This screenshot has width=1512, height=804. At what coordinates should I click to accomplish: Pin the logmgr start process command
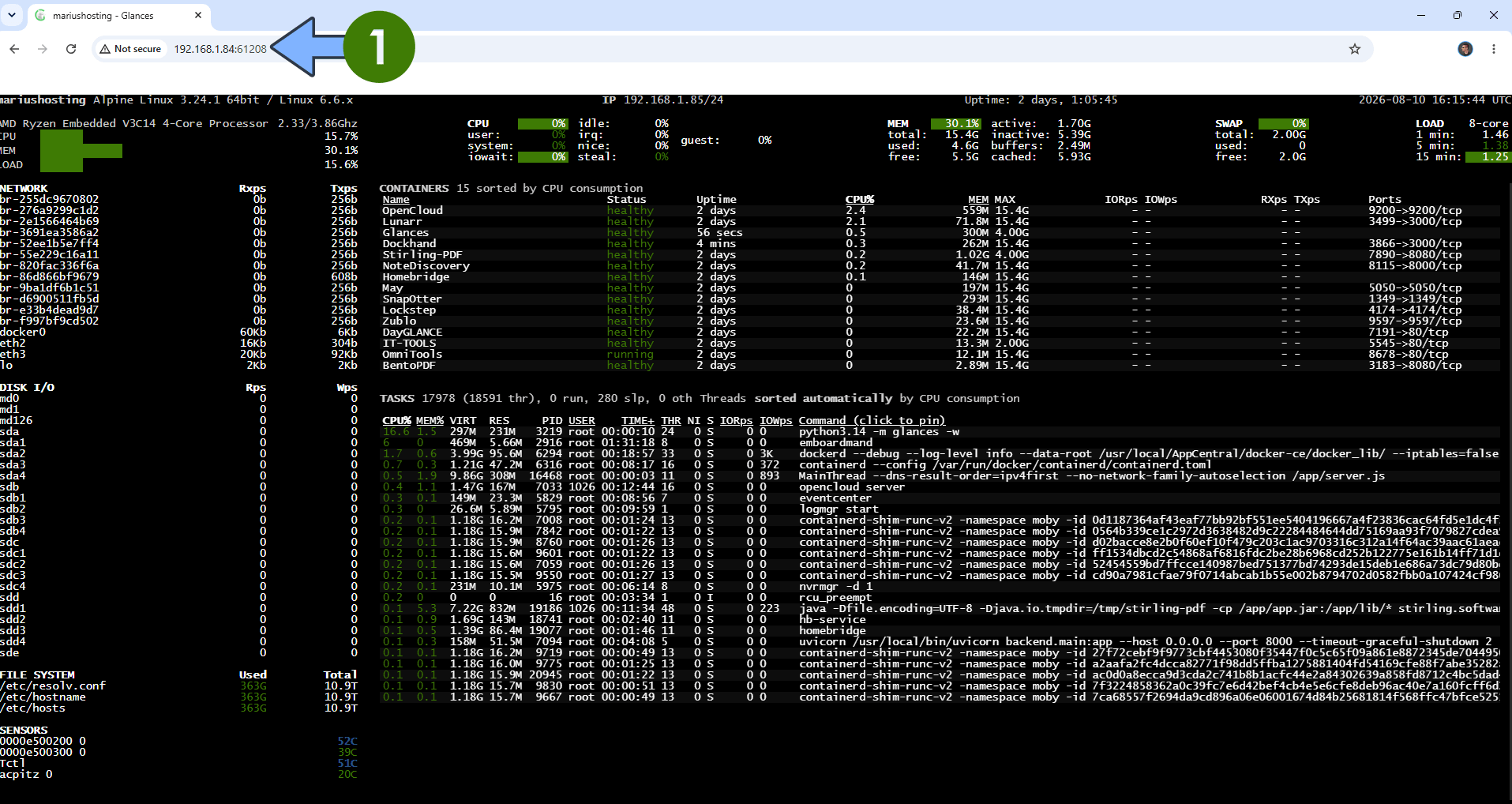click(839, 509)
